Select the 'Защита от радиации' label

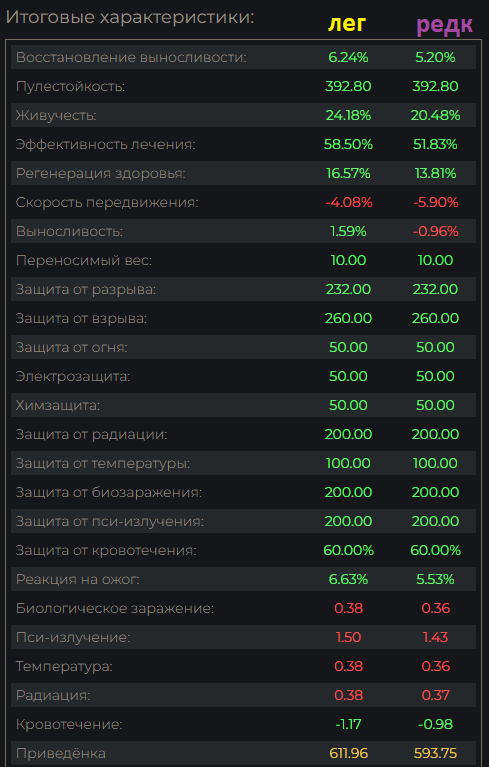[91, 434]
